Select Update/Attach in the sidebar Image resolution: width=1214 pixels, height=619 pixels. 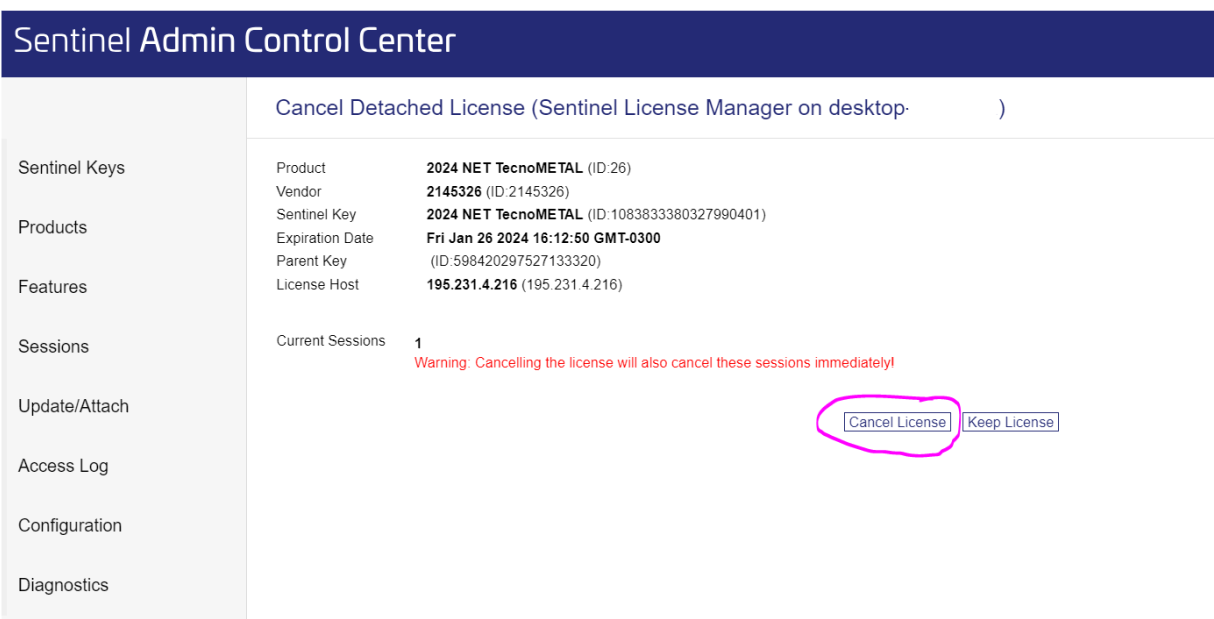[73, 406]
